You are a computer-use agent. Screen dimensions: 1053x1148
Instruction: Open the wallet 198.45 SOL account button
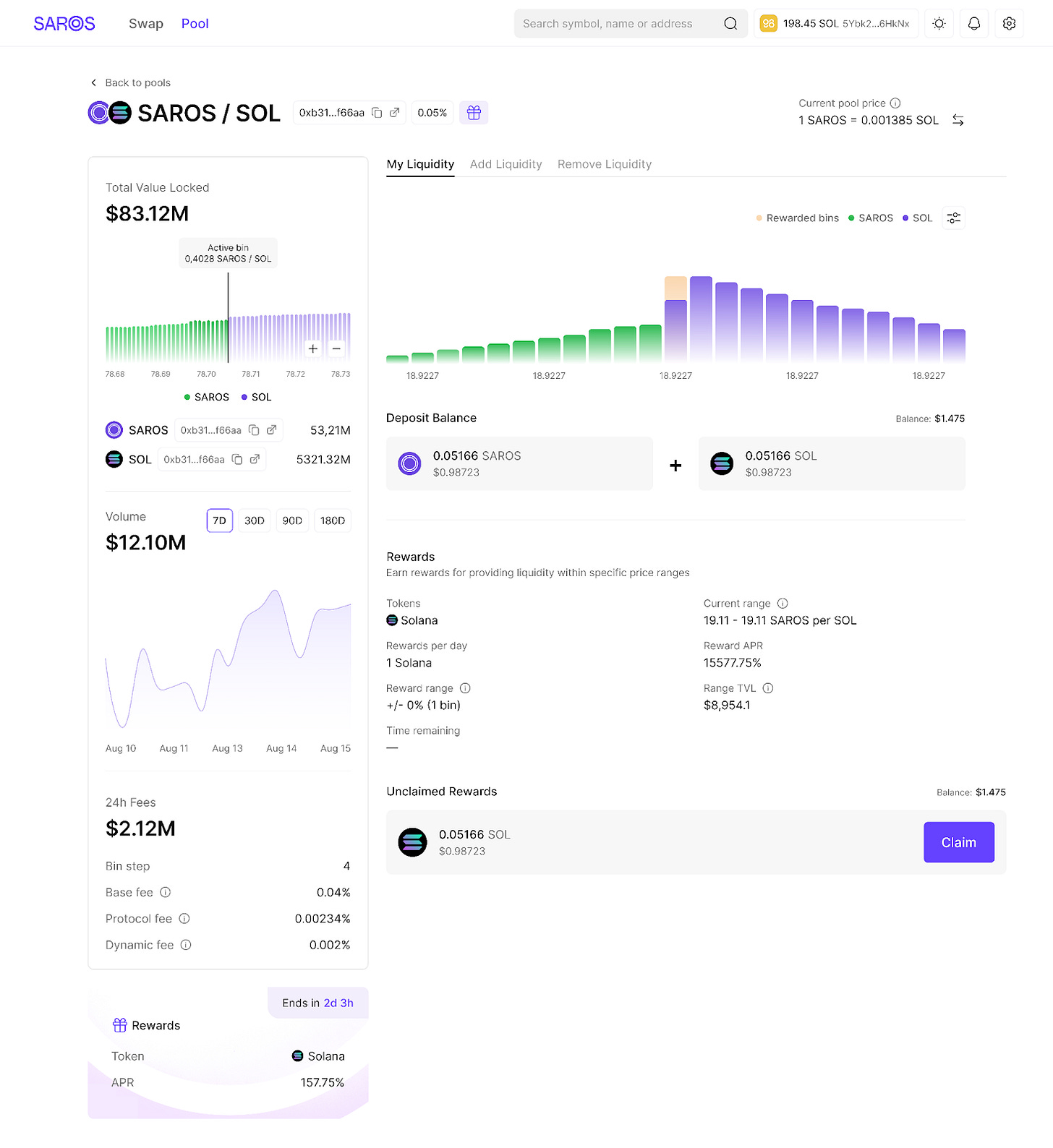[x=836, y=24]
